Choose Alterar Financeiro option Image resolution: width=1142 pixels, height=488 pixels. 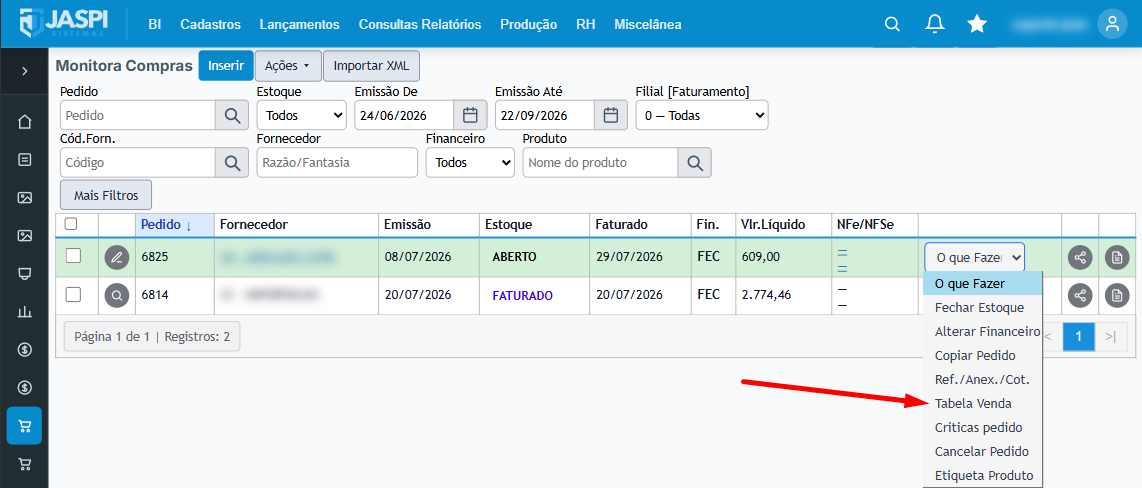(982, 331)
